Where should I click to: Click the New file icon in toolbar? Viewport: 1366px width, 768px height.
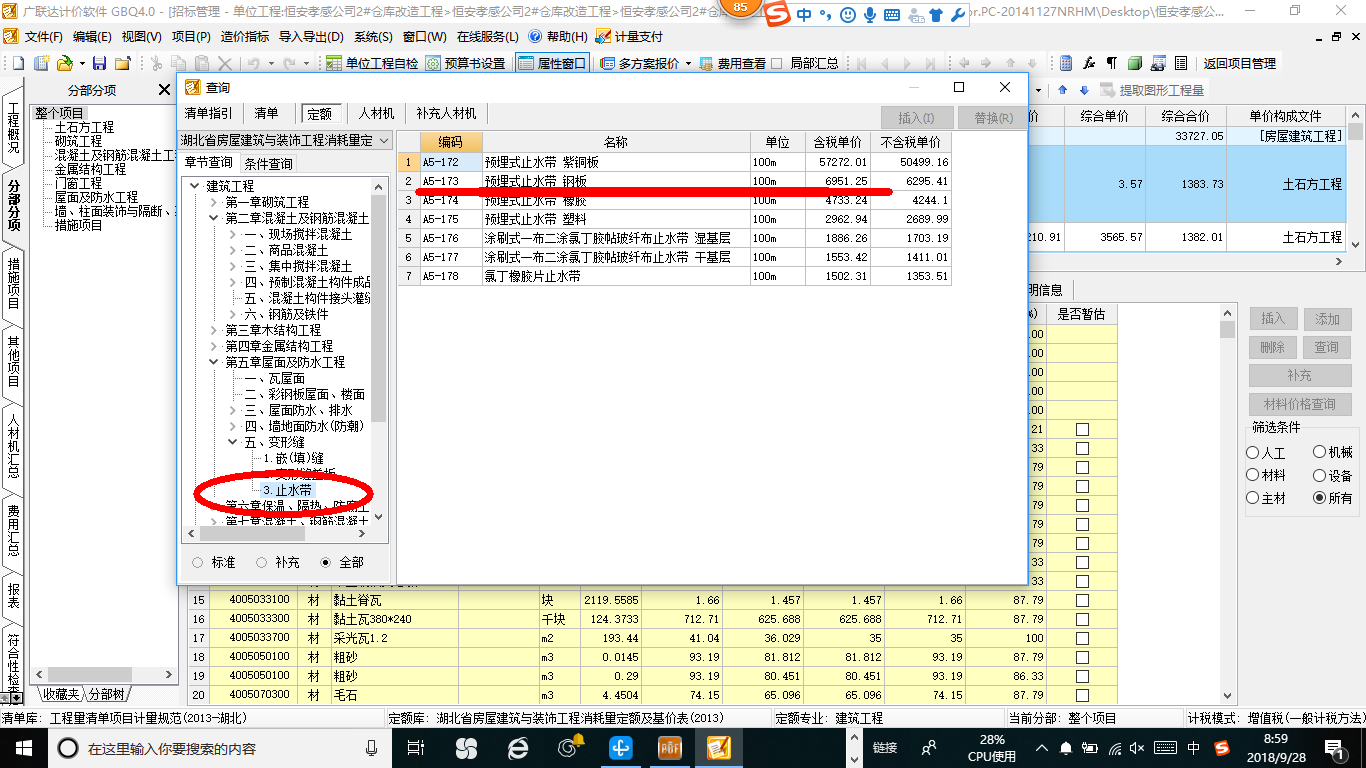click(18, 63)
